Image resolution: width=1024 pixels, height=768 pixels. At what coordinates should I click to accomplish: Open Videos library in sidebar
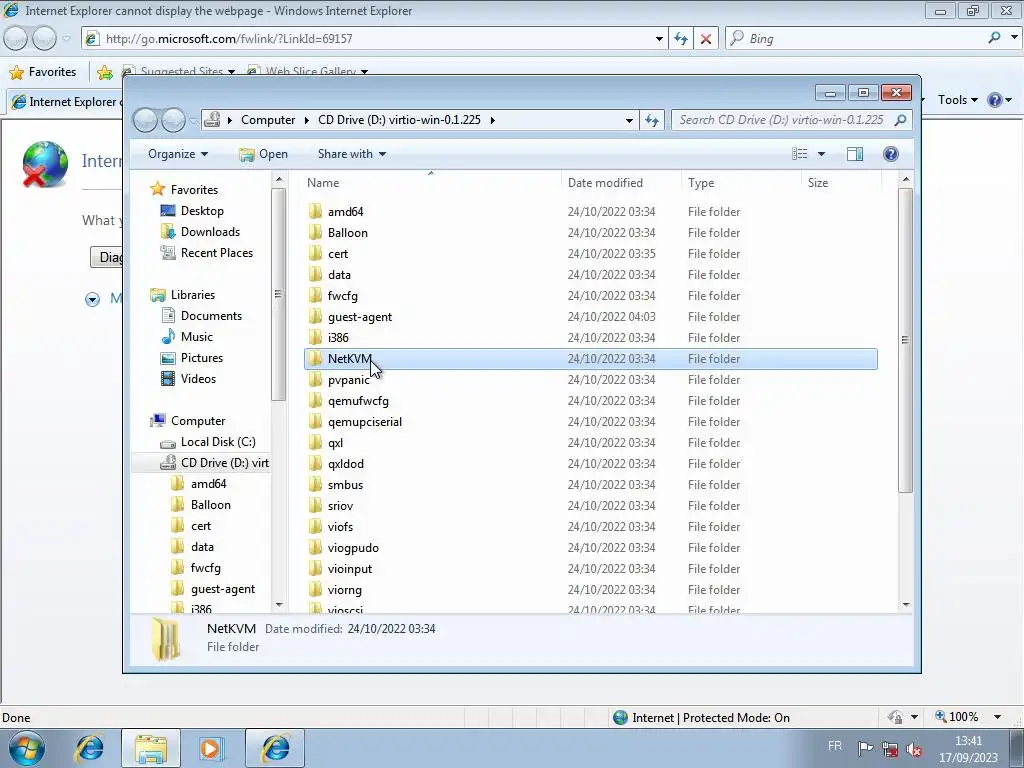198,379
